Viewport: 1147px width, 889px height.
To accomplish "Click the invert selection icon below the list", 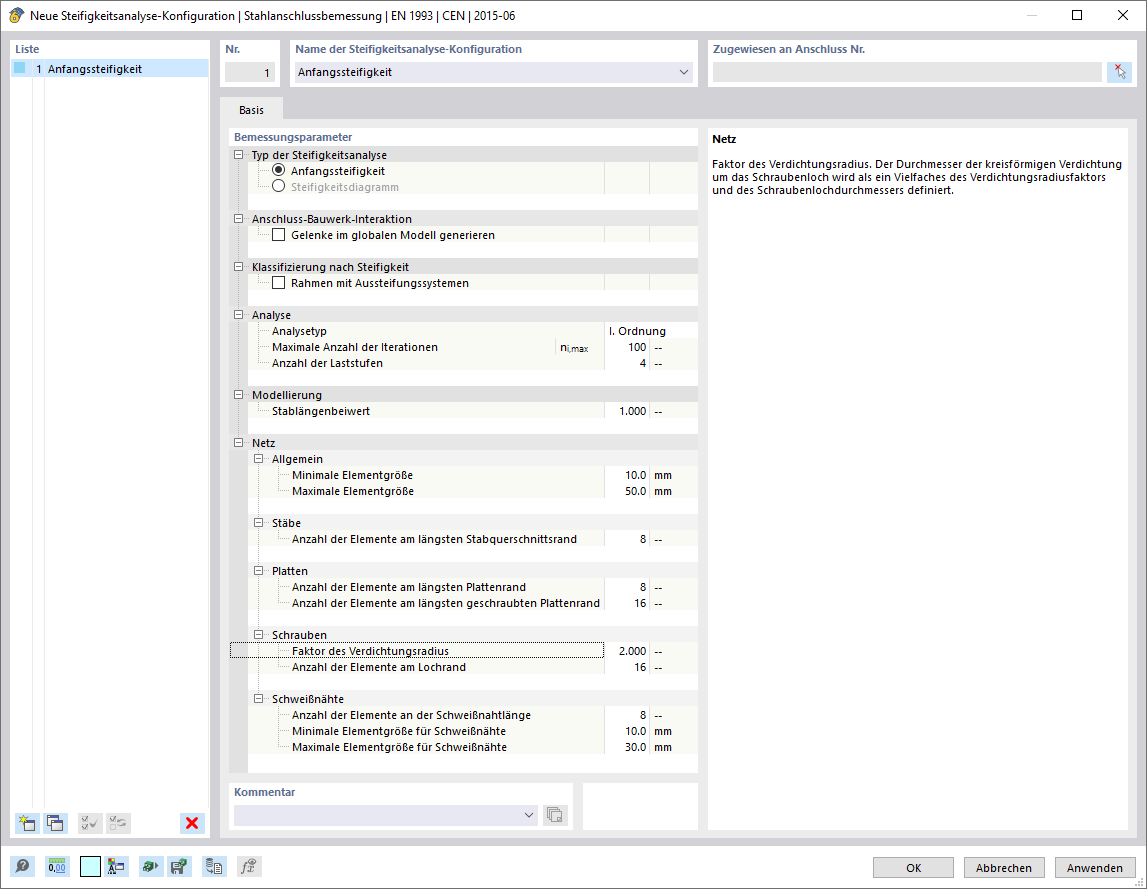I will coord(118,823).
